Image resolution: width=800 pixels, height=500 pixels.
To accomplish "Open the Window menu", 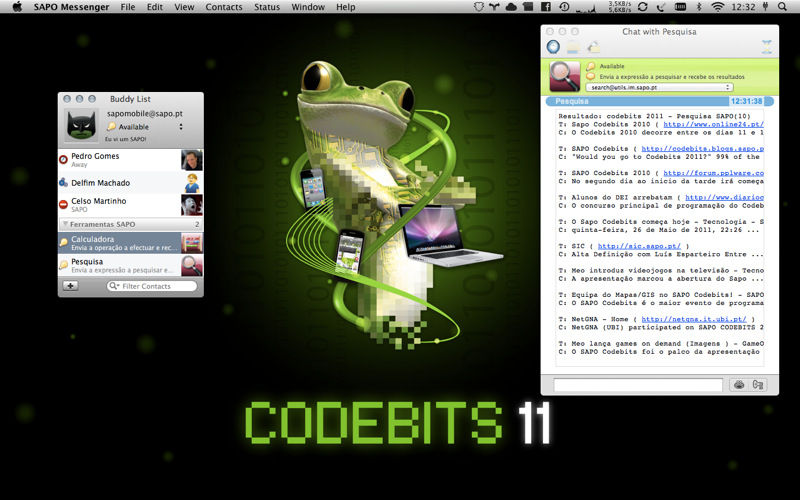I will (x=308, y=7).
